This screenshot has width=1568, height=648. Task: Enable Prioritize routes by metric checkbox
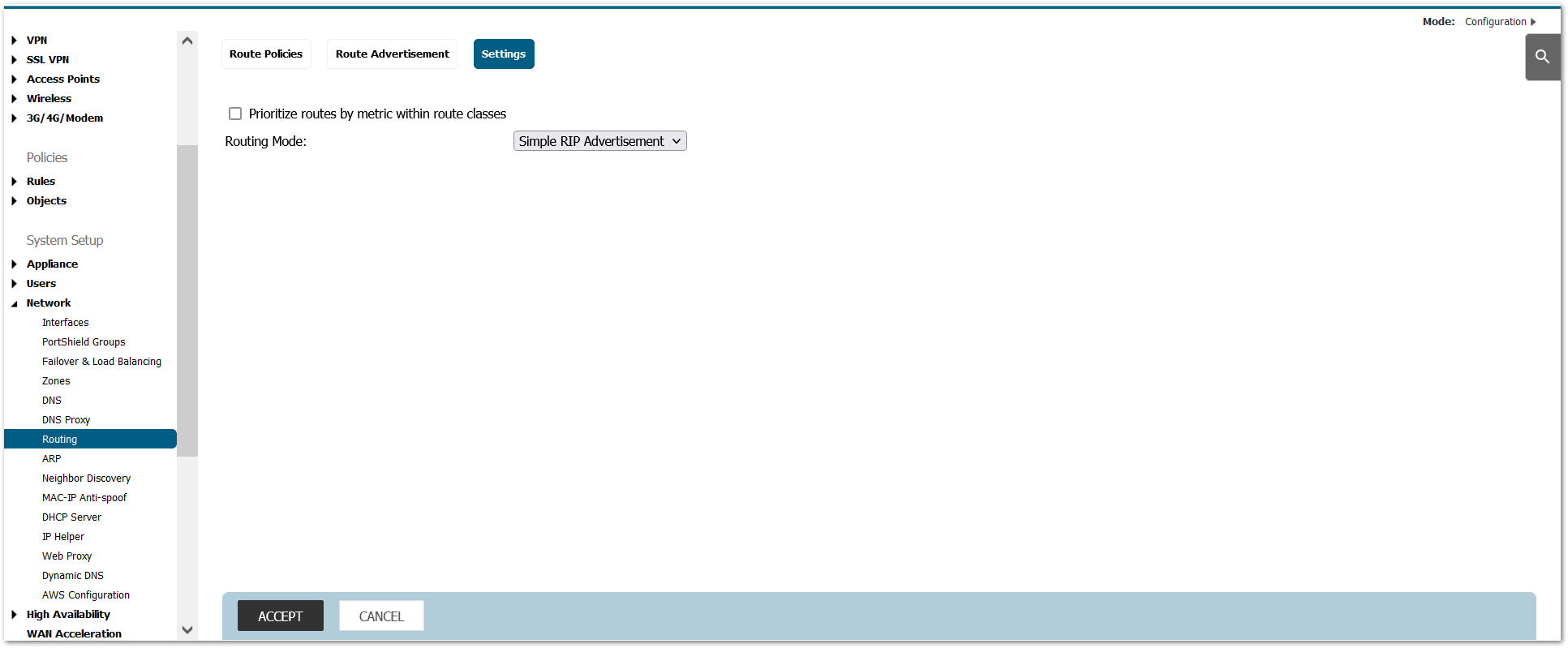click(x=235, y=114)
